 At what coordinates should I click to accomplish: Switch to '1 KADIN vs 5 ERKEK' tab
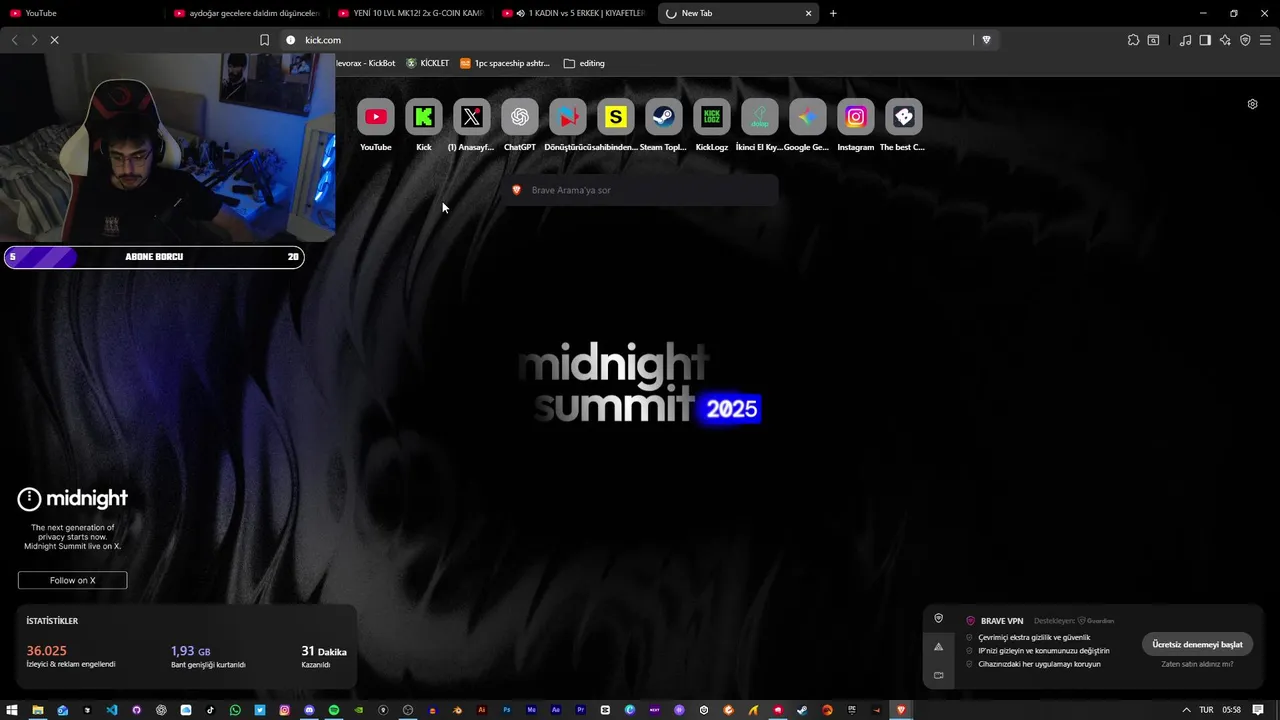pos(574,13)
